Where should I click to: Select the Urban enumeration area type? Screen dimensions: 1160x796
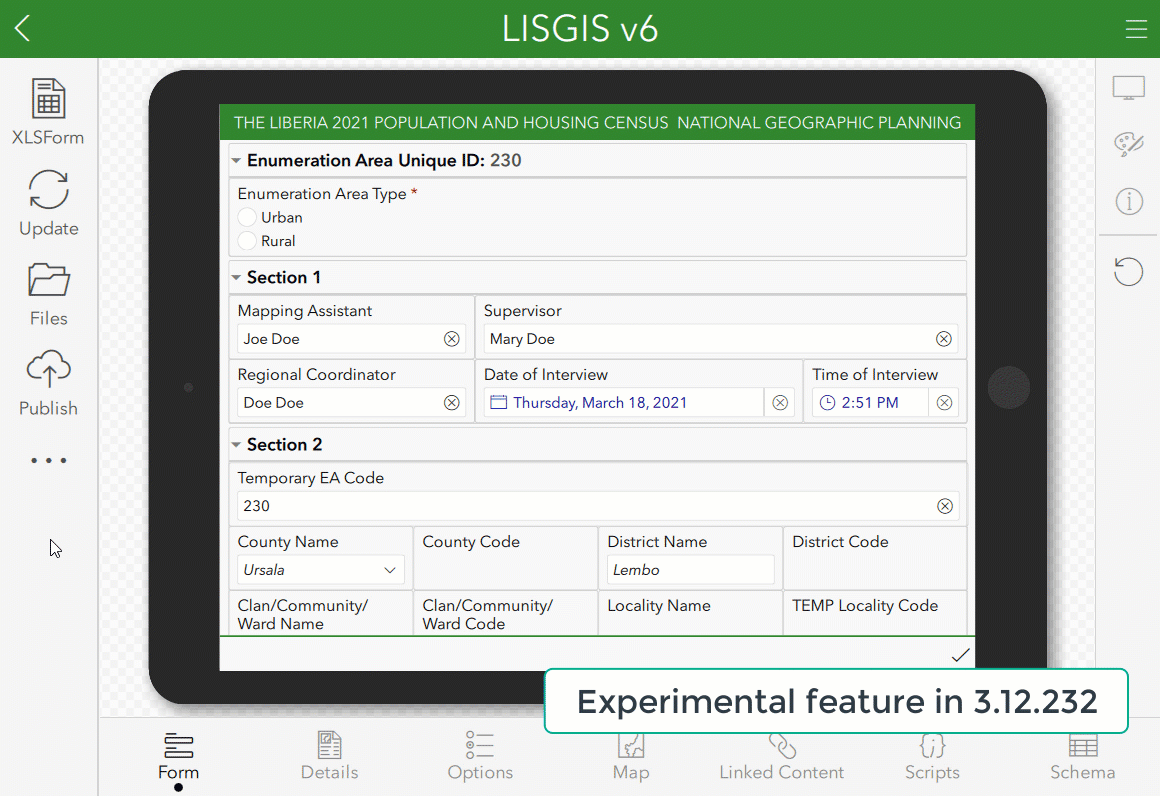(247, 217)
